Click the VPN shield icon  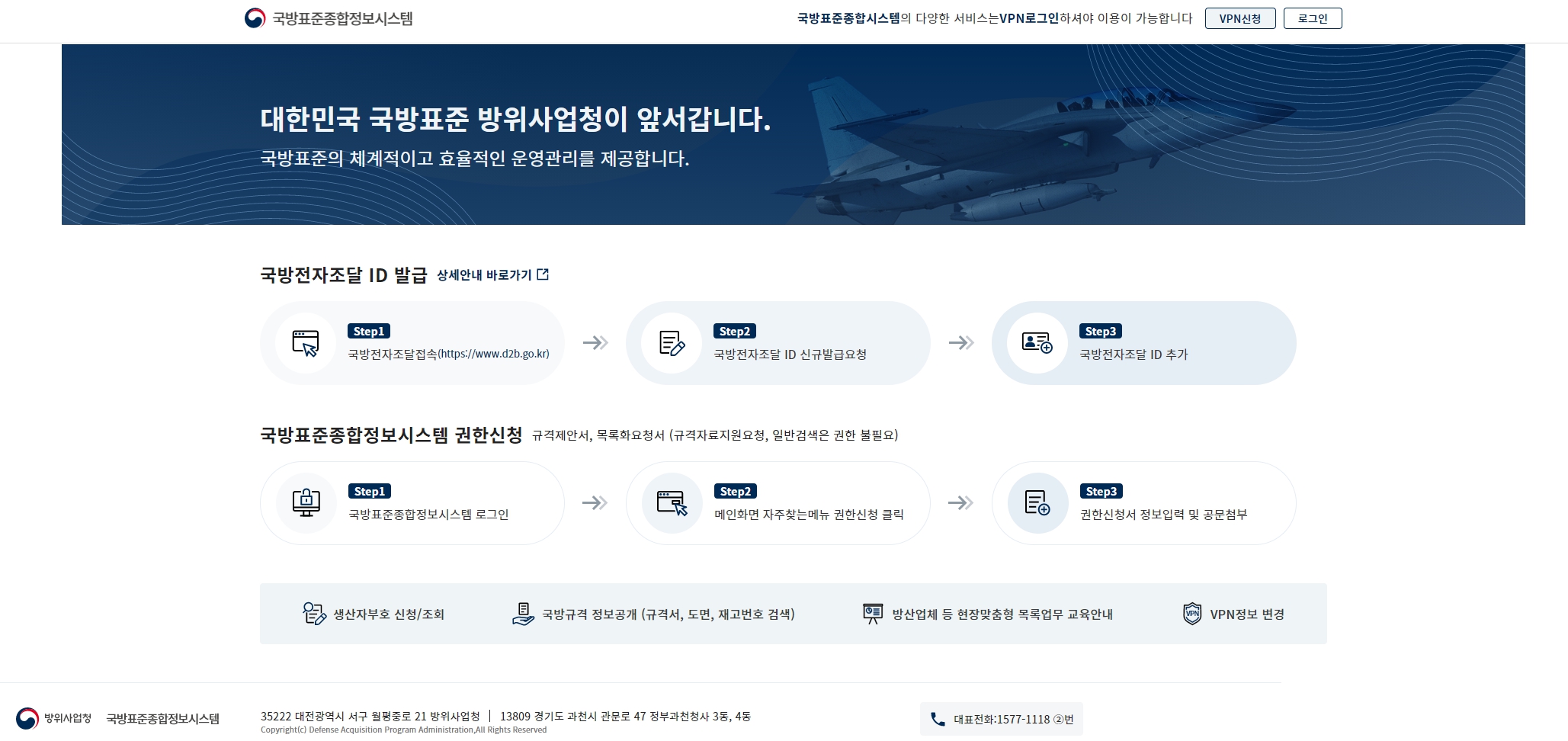click(1191, 614)
